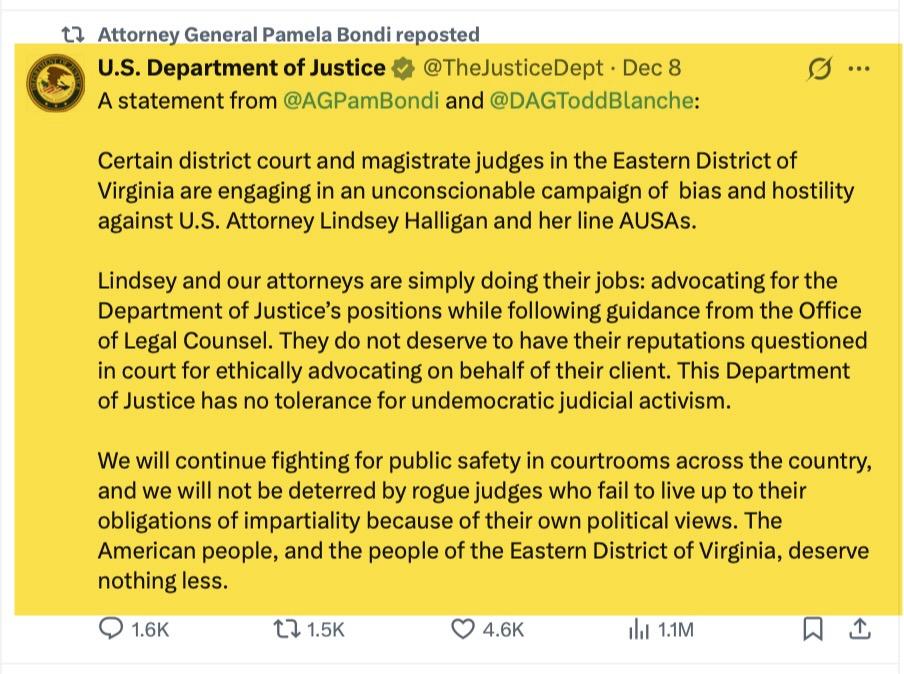Open the three-dot more options menu
The width and height of the screenshot is (904, 674).
click(858, 69)
